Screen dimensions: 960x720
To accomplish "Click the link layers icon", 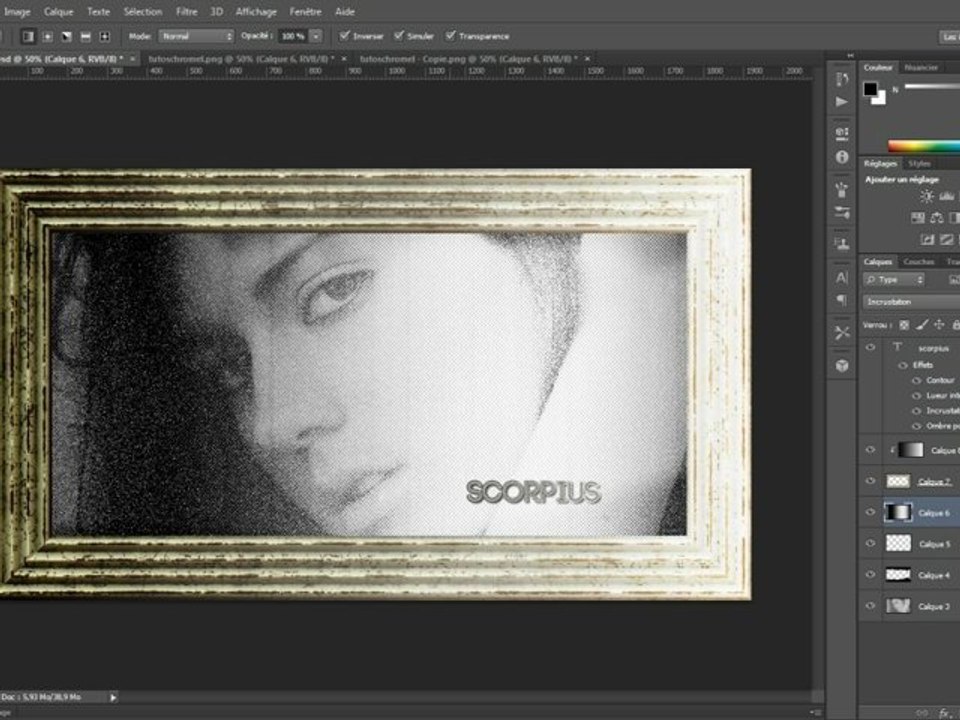I will click(922, 713).
